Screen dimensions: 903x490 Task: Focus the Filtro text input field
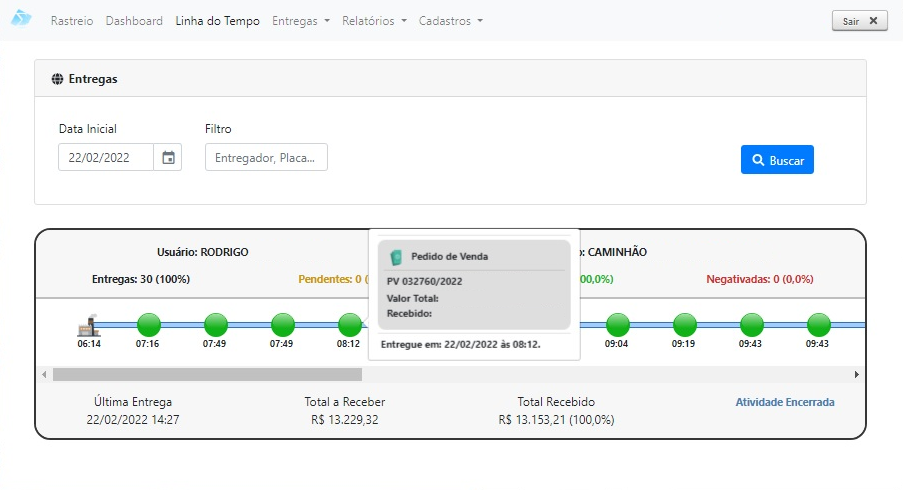(266, 157)
